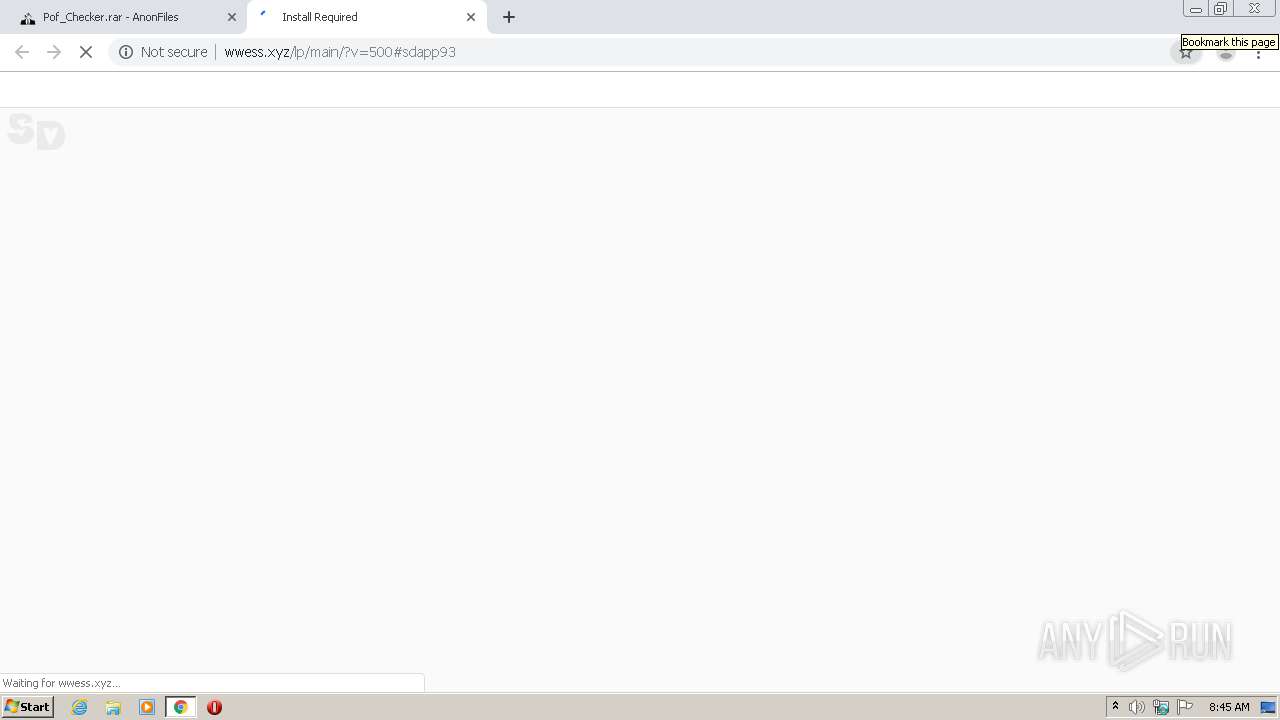Screen dimensions: 1280x720
Task: Open the Chrome three-dot menu
Action: click(x=1259, y=53)
